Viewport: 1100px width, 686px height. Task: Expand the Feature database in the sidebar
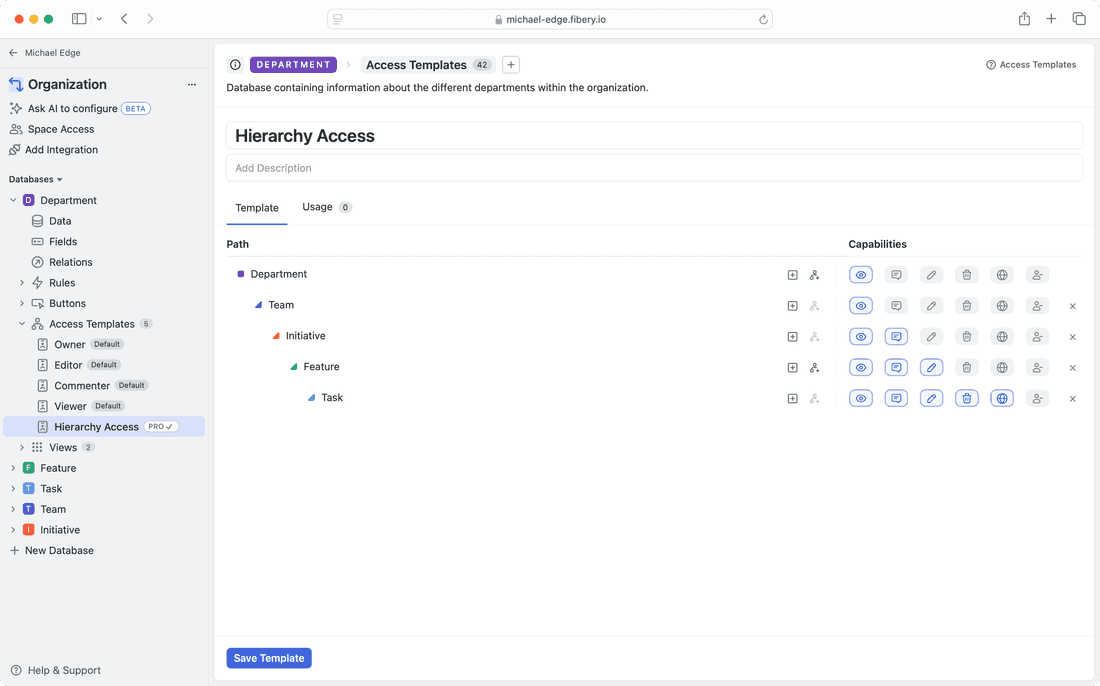(13, 467)
